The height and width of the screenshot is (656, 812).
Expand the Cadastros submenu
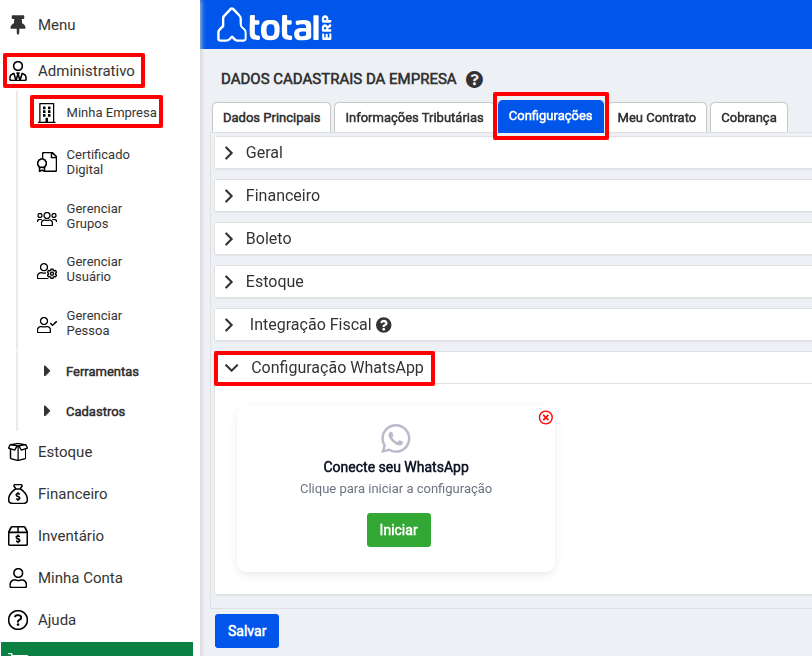click(95, 412)
